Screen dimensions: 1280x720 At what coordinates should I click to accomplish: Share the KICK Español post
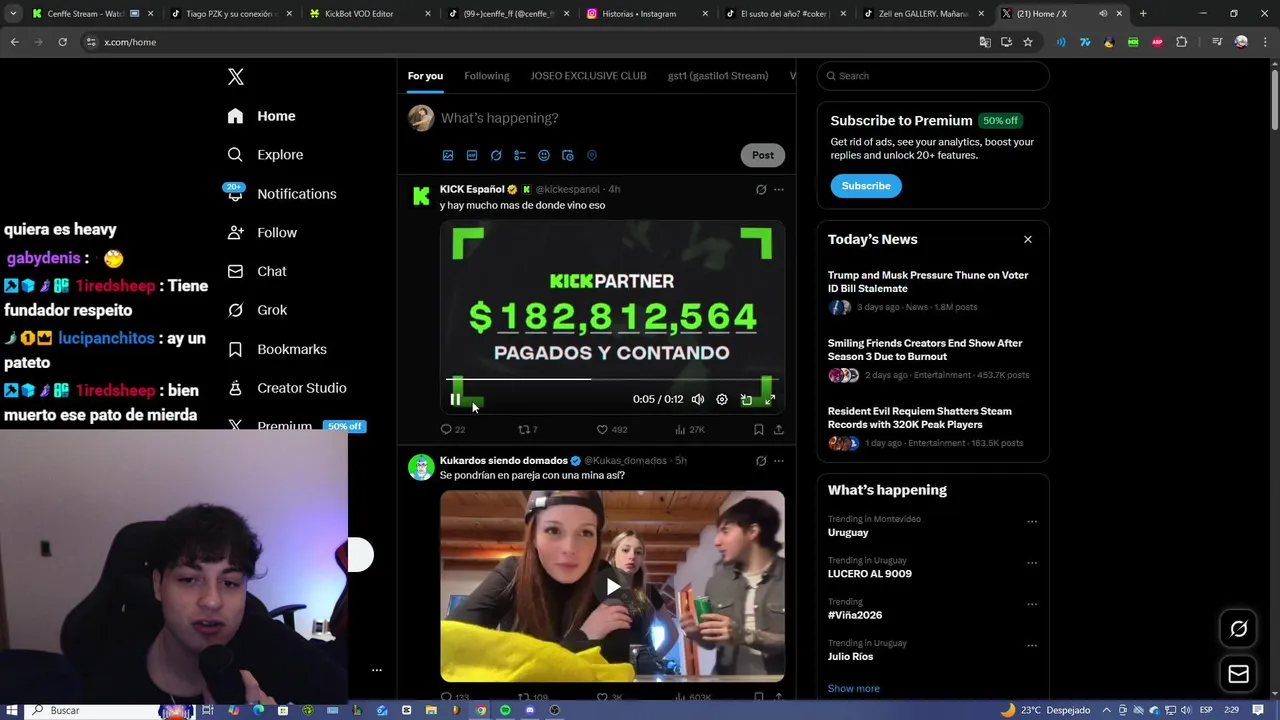click(779, 429)
